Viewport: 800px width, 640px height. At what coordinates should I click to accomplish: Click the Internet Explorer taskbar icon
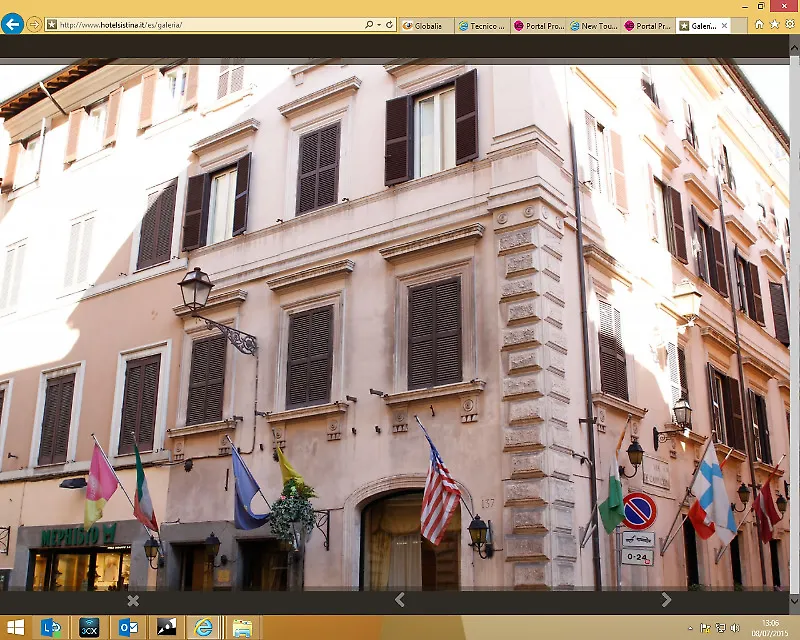pos(204,628)
